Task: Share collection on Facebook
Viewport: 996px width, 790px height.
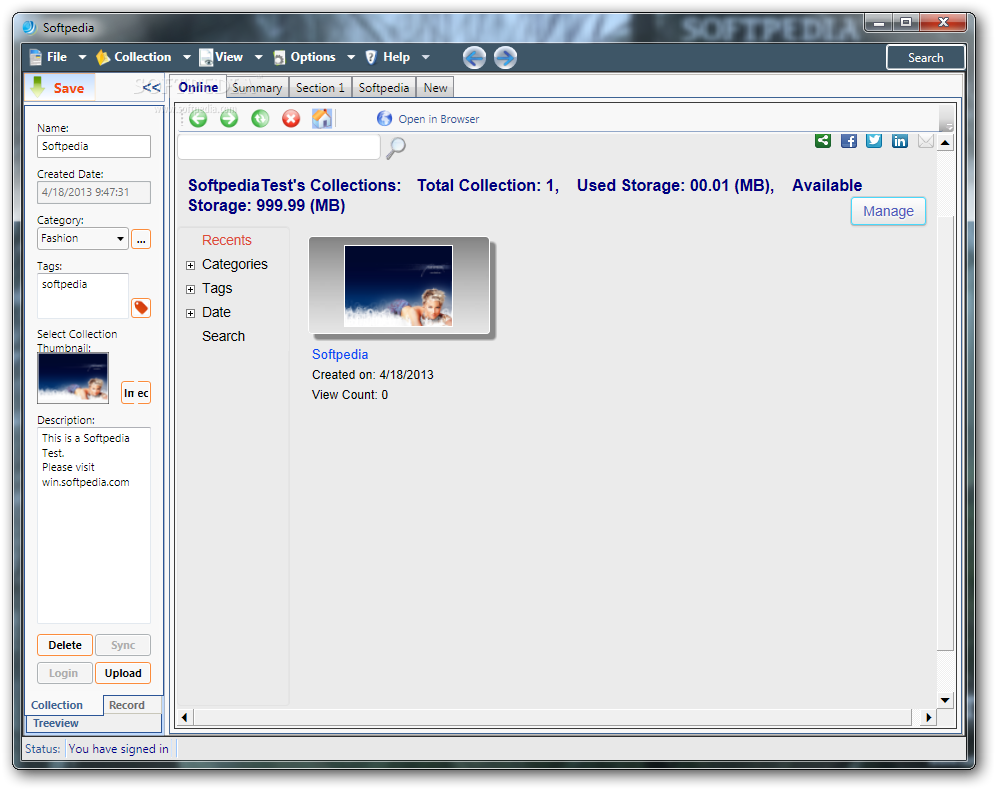Action: [849, 141]
